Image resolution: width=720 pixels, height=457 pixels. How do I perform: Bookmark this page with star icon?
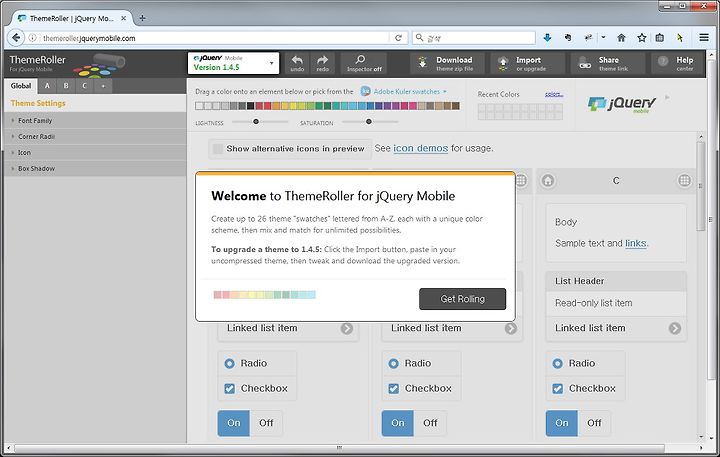pos(641,38)
